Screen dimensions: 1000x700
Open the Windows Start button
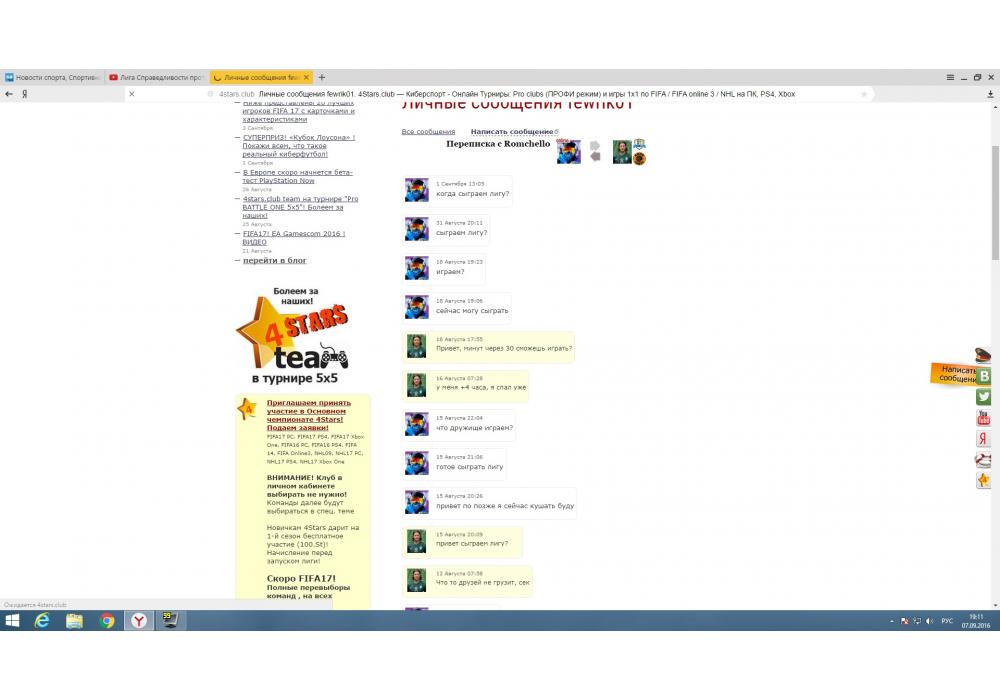(11, 620)
